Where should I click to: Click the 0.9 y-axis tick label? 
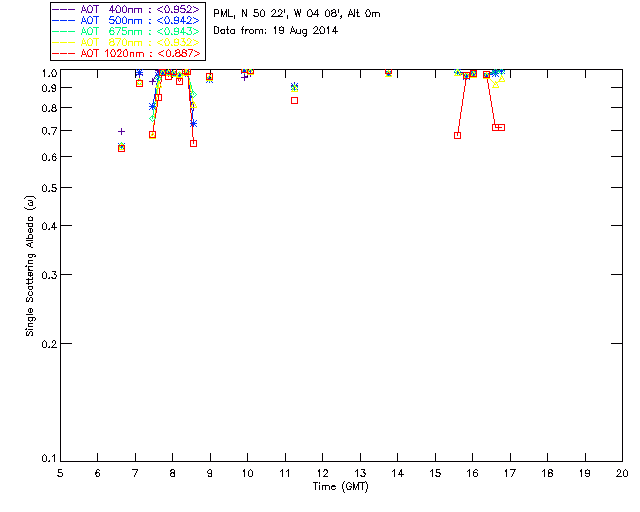(49, 88)
